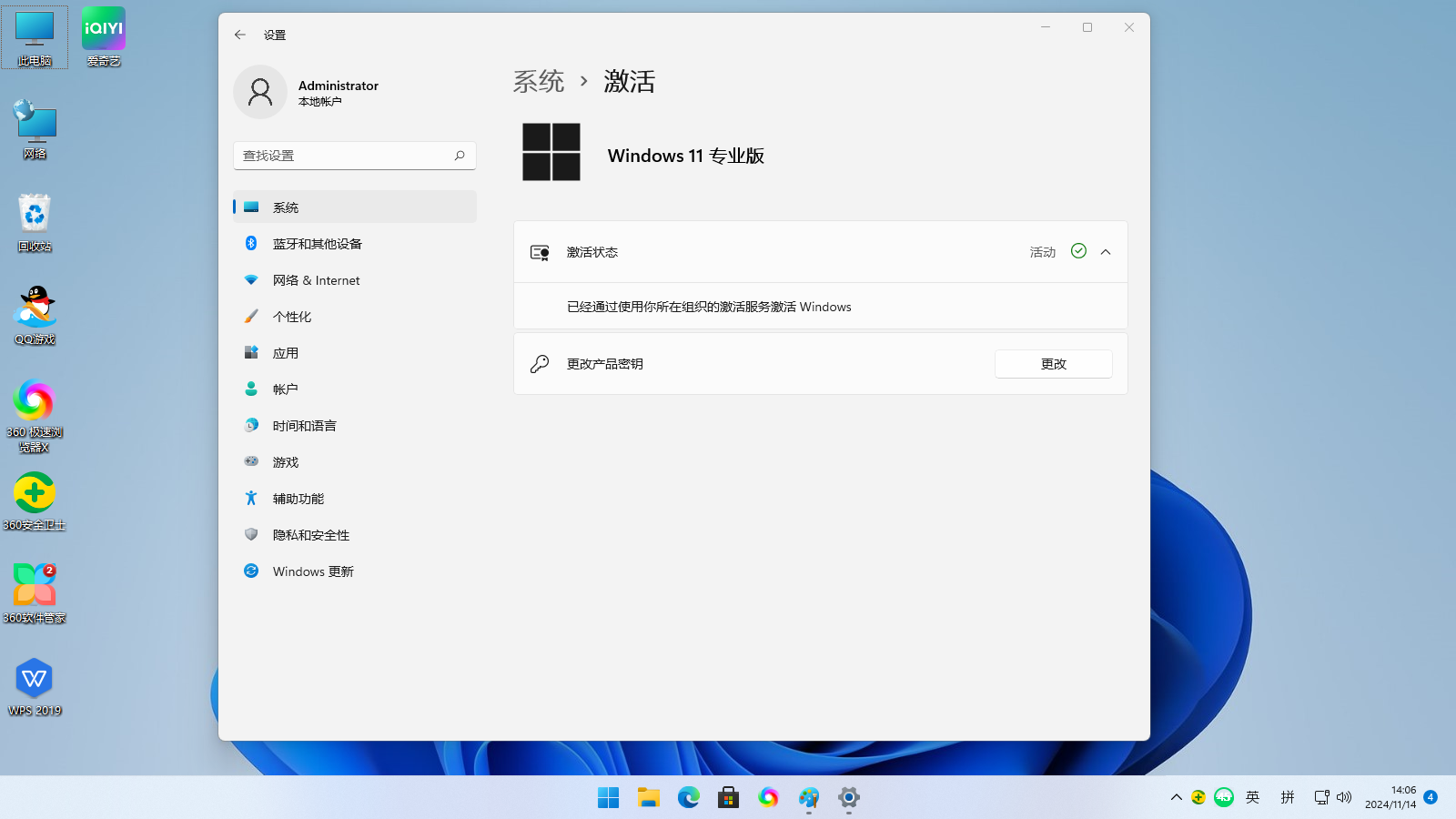Select the Wi-Fi network icon in sidebar

pyautogui.click(x=251, y=279)
